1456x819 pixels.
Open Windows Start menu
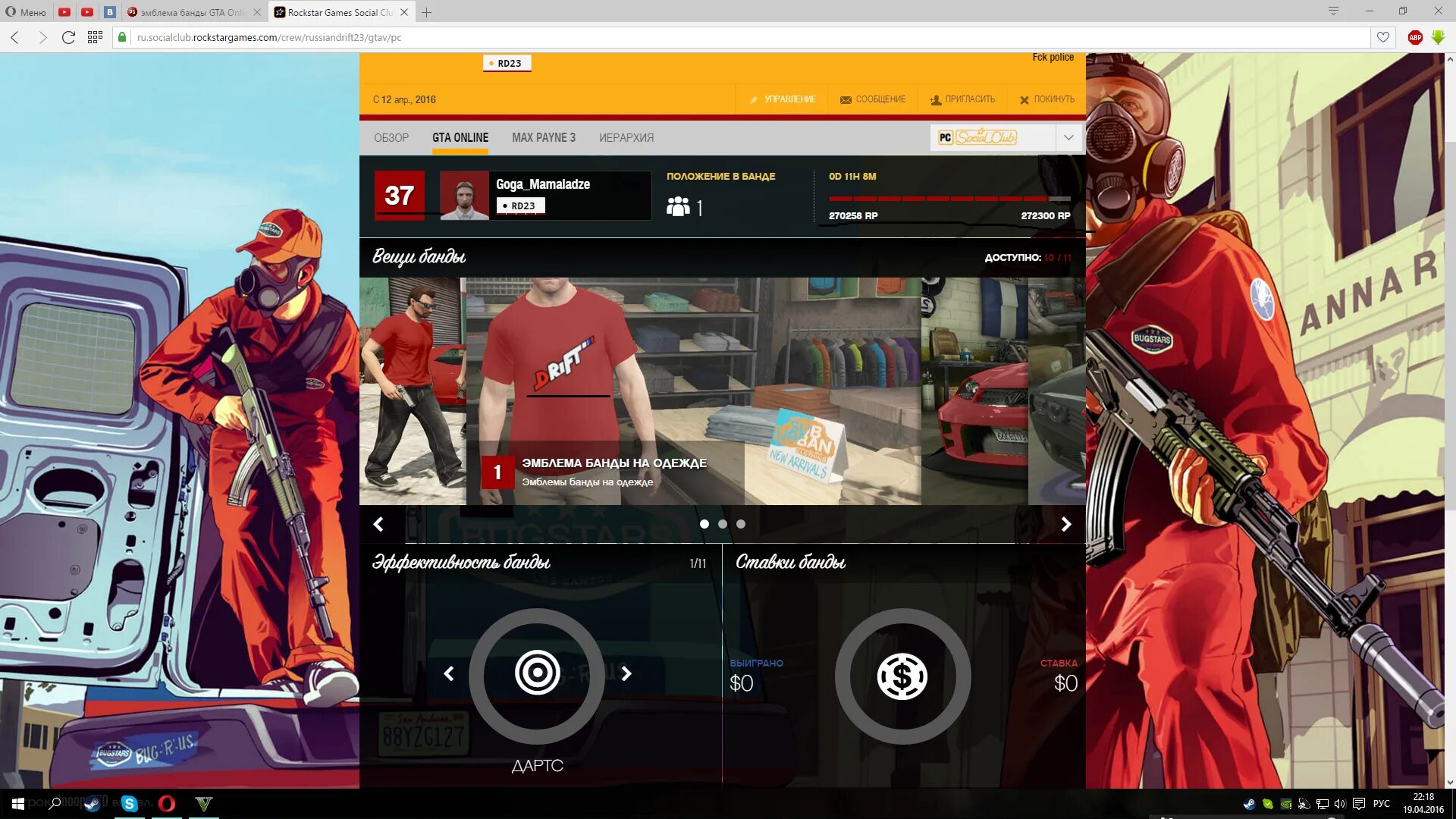(x=17, y=804)
